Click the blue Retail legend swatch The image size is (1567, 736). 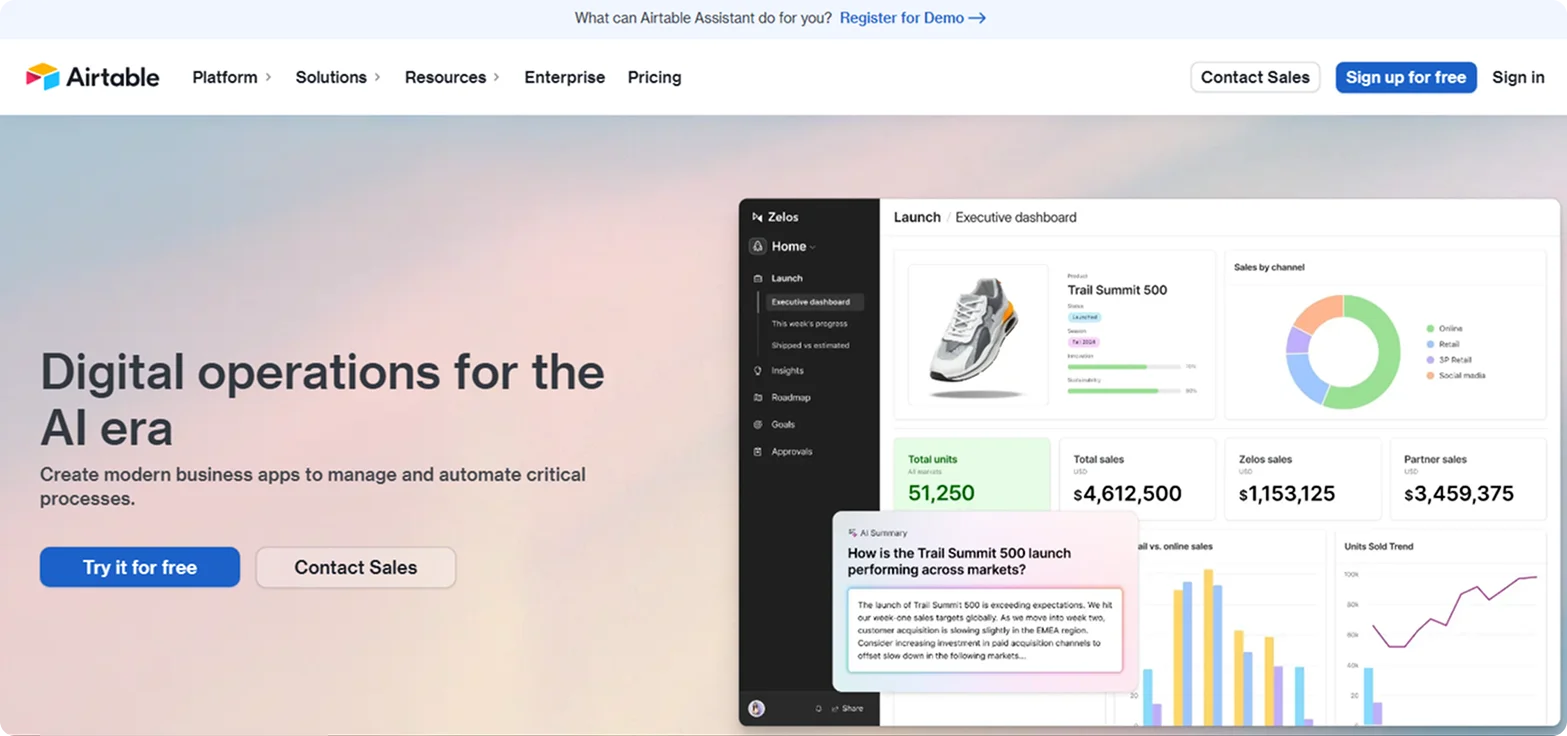click(1430, 344)
